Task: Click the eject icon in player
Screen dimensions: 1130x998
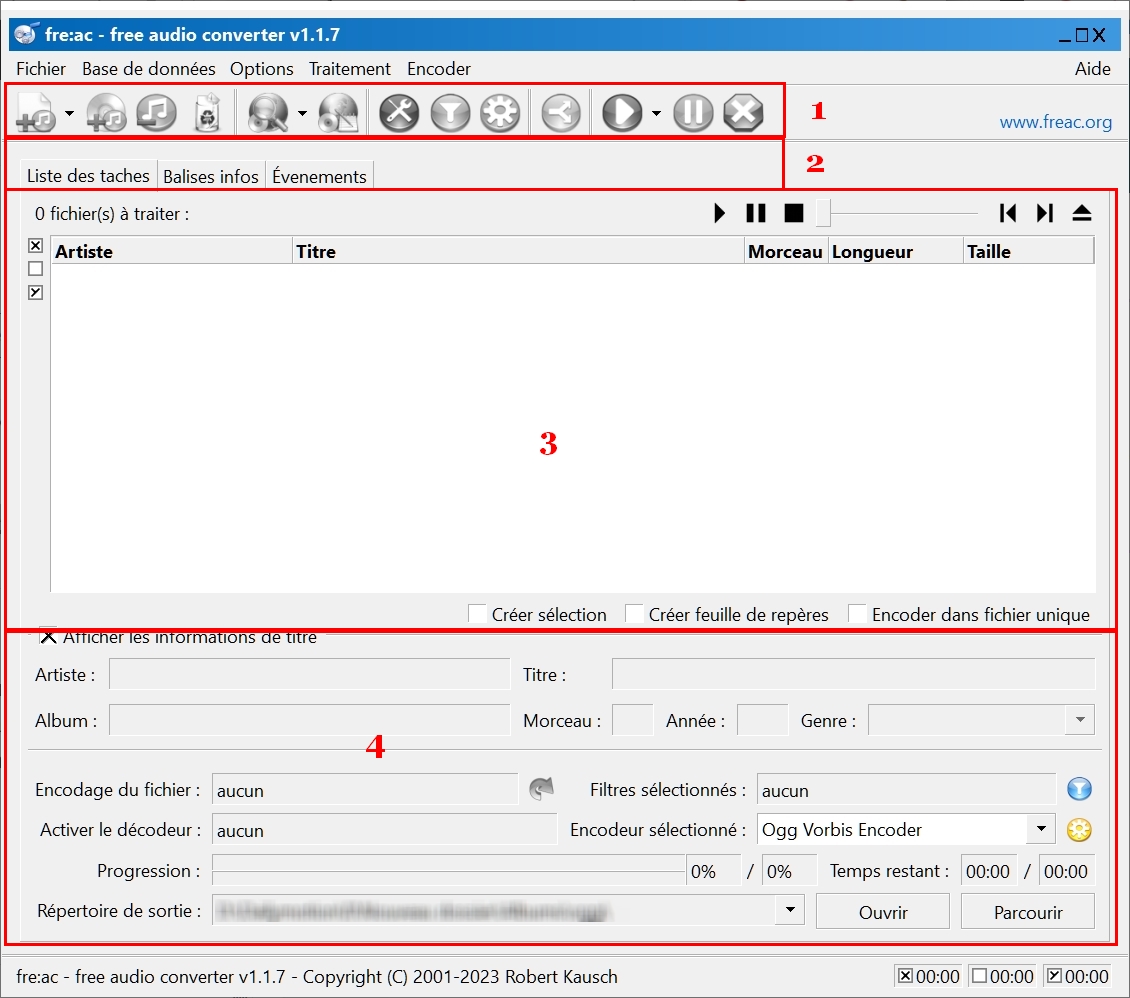Action: point(1082,213)
